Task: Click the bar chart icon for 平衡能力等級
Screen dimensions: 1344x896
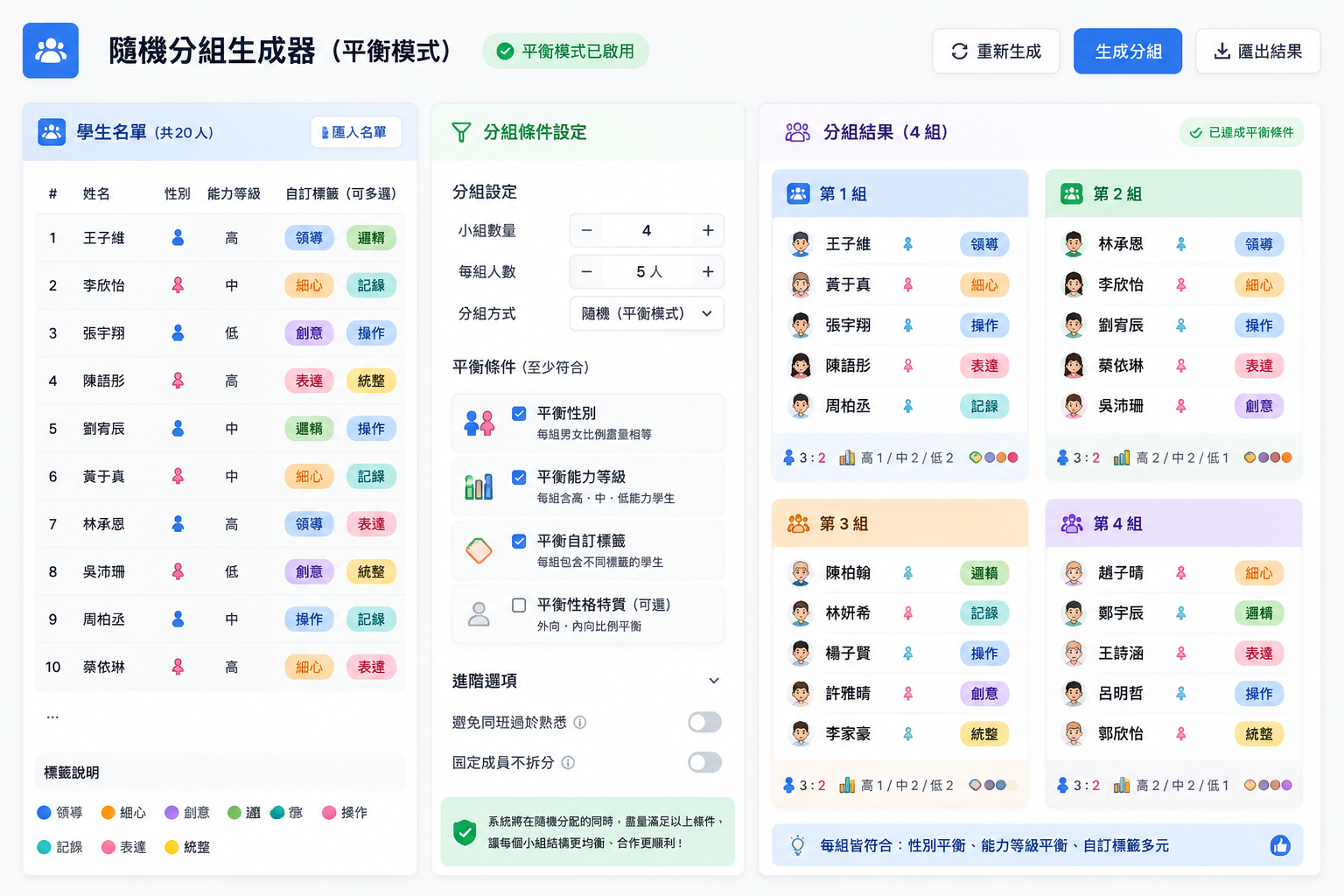Action: [x=479, y=486]
